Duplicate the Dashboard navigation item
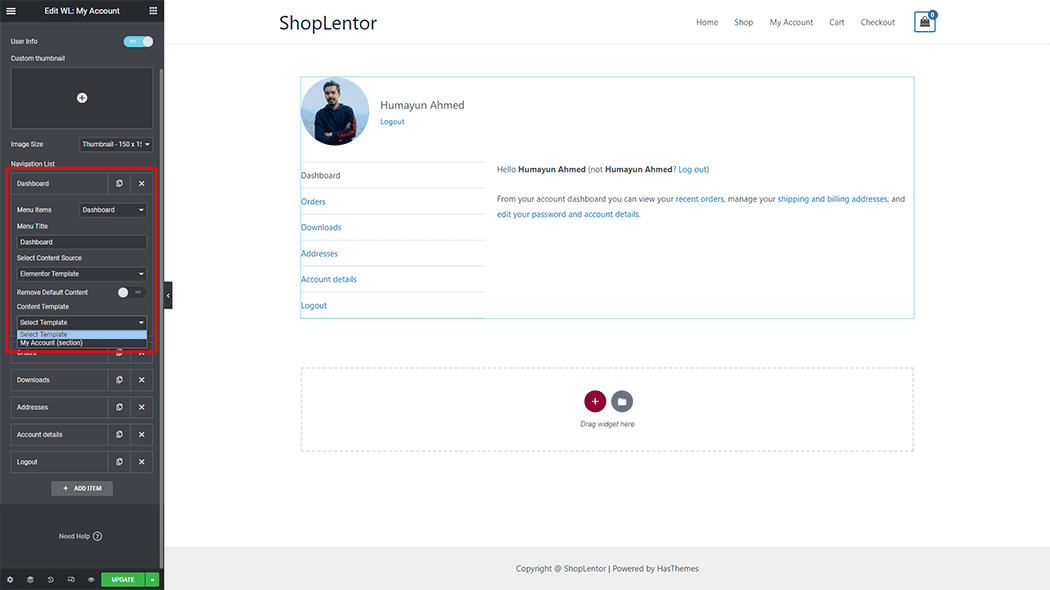The height and width of the screenshot is (590, 1050). 119,184
